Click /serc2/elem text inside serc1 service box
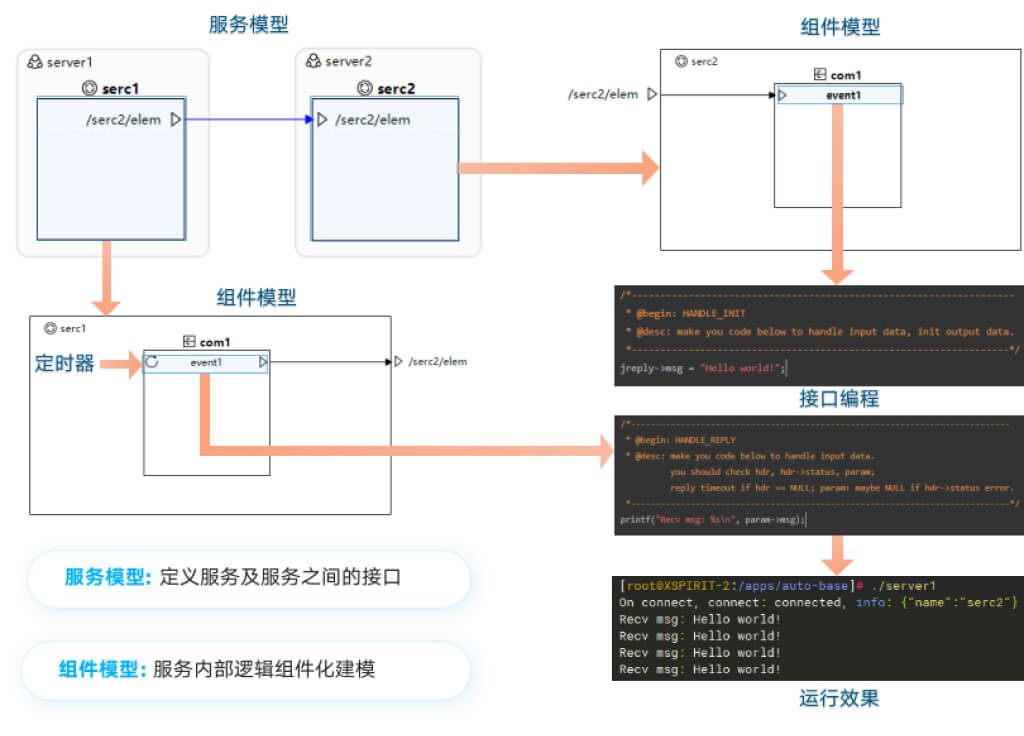Viewport: 1024px width, 736px height. pyautogui.click(x=123, y=120)
